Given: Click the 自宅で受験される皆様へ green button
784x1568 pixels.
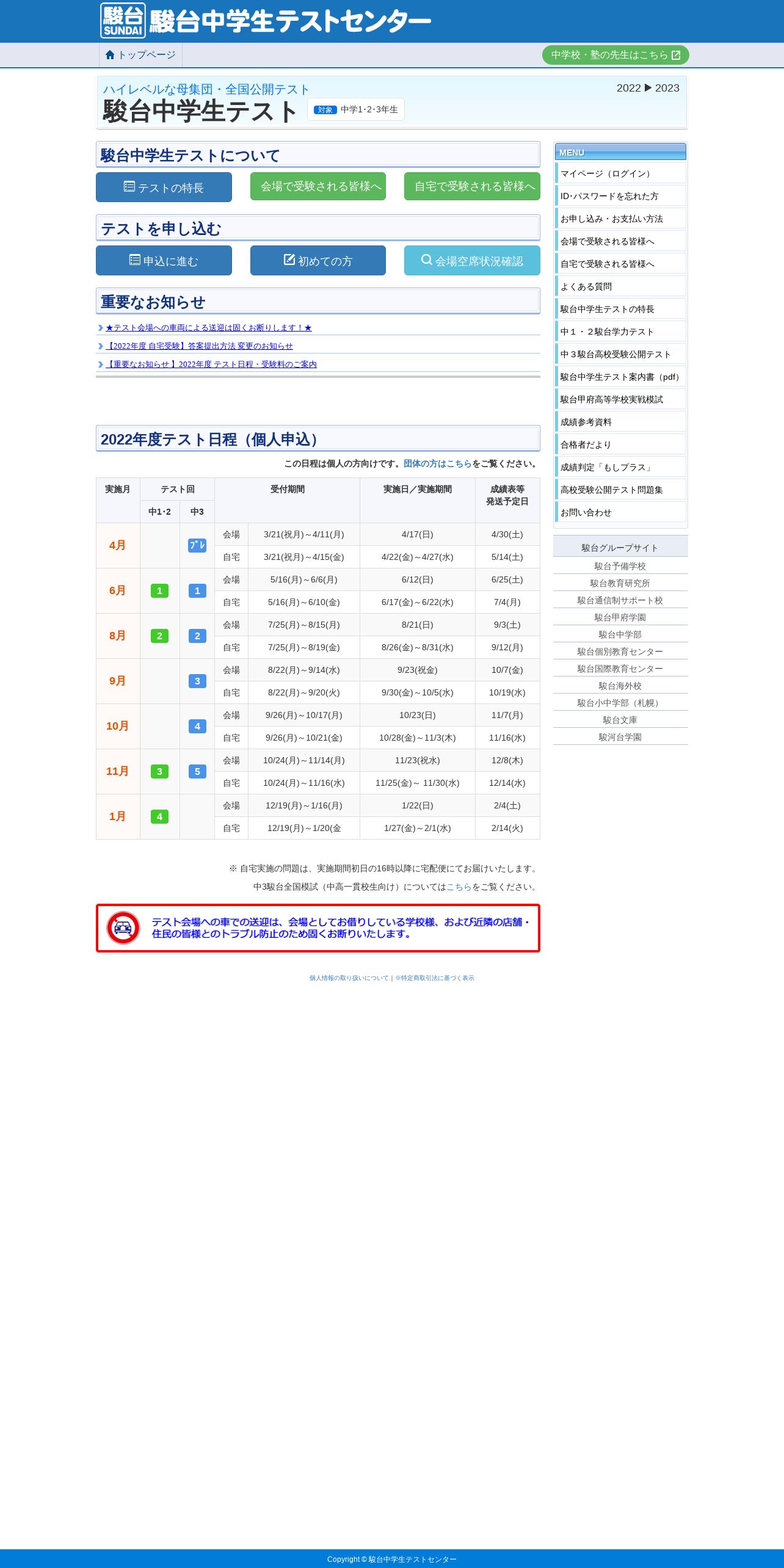Looking at the screenshot, I should tap(472, 186).
